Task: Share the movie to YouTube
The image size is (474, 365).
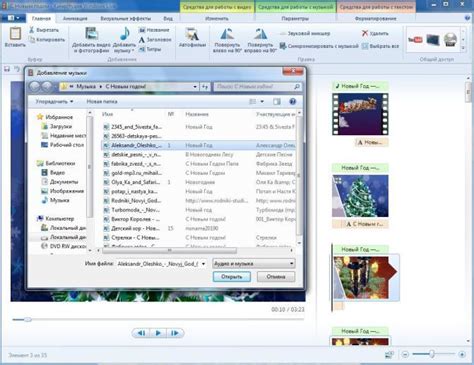Action: [x=415, y=40]
